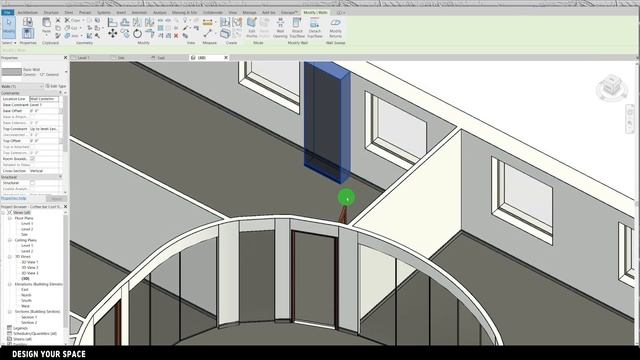Collapse the 3D Views tree node
Viewport: 640px width, 360px height.
[x=10, y=257]
